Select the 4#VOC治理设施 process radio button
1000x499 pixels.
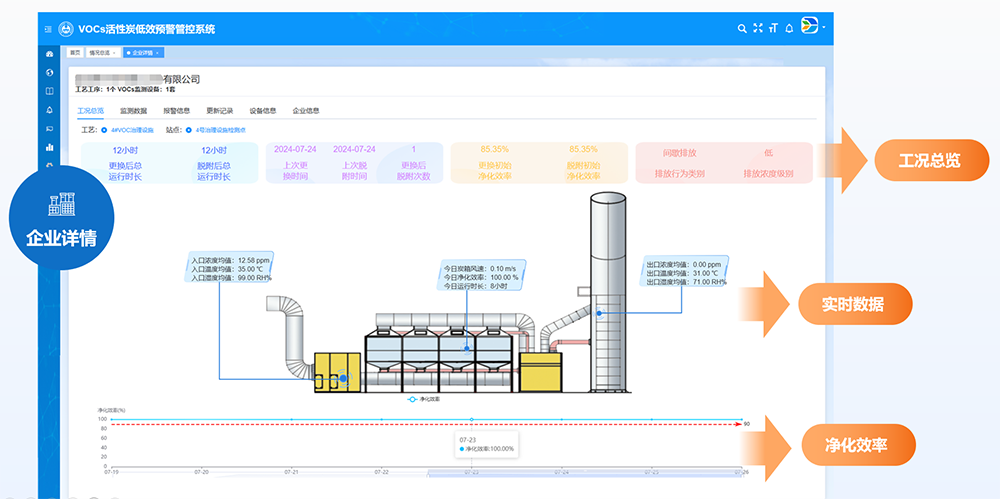tap(104, 129)
